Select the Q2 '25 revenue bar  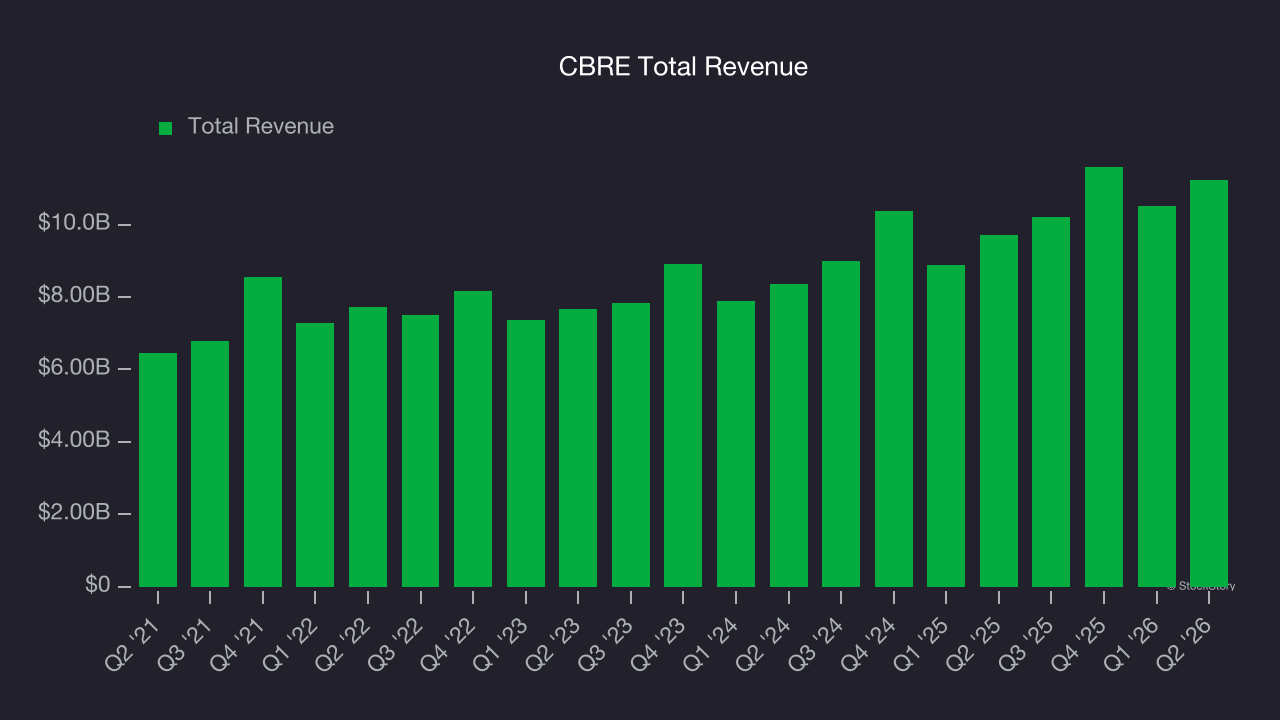pyautogui.click(x=999, y=411)
